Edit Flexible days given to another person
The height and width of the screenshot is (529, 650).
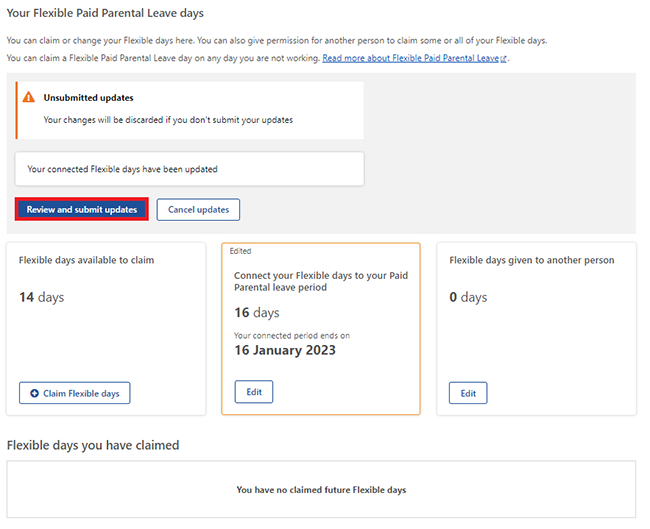tap(468, 393)
